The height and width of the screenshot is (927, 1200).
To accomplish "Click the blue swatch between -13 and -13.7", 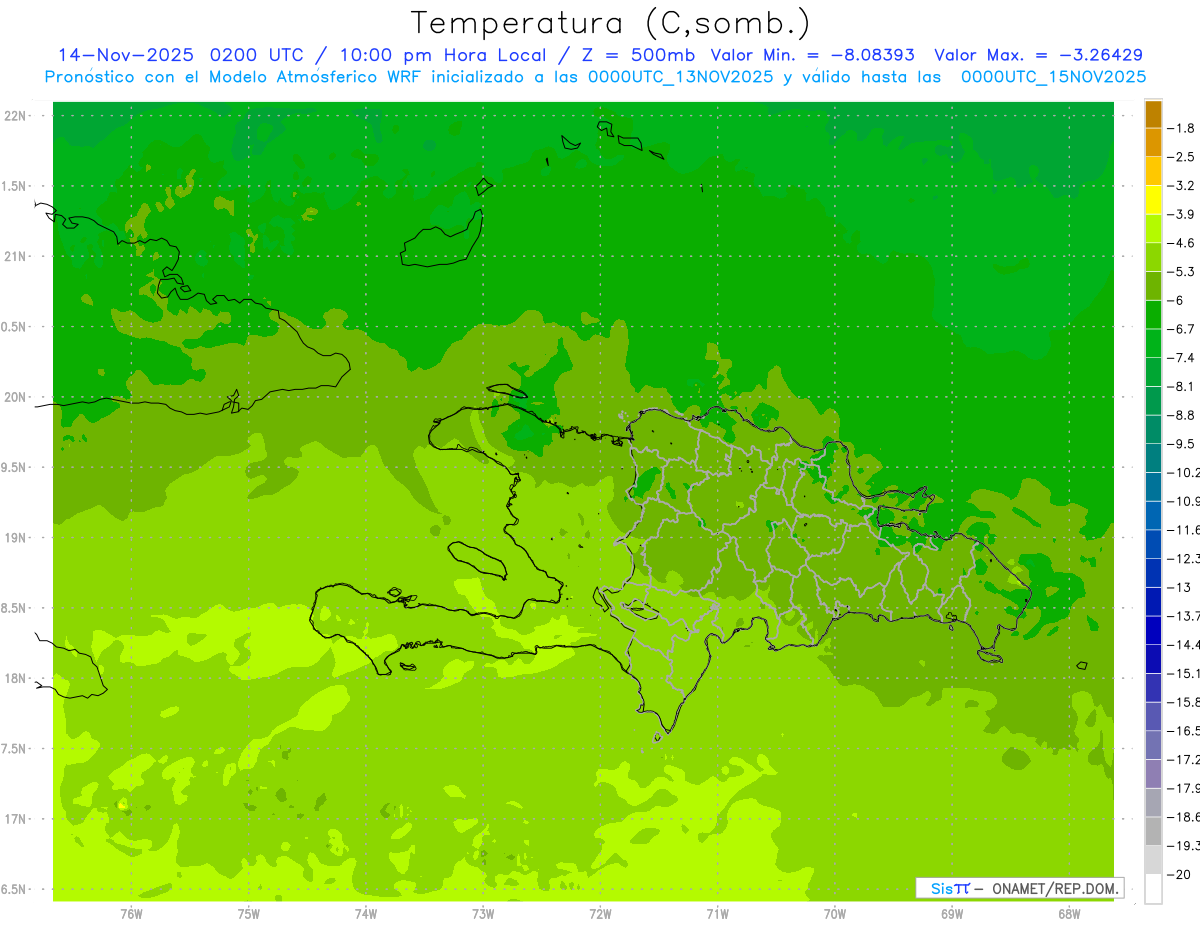I will (x=1154, y=601).
